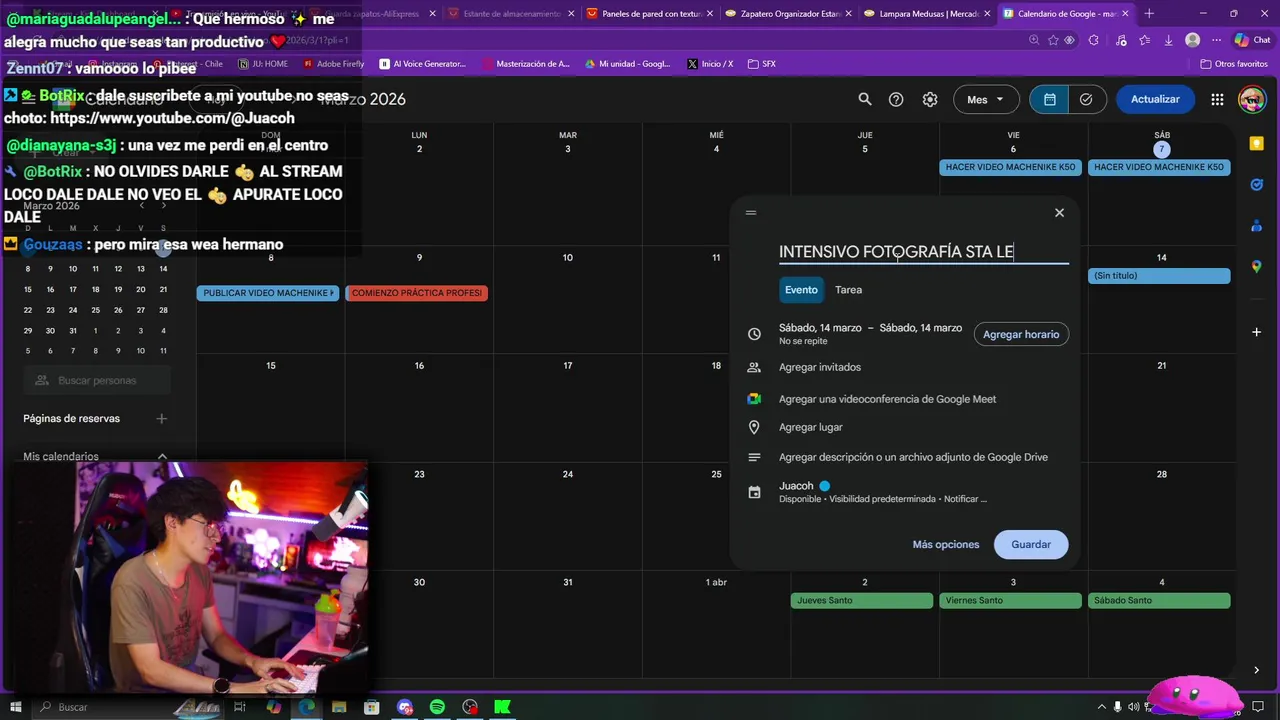Image resolution: width=1280 pixels, height=720 pixels.
Task: Click the Buscar personas field
Action: pyautogui.click(x=97, y=381)
